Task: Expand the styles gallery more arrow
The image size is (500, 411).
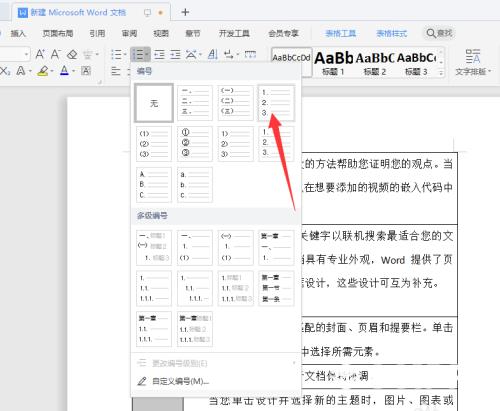Action: 441,72
